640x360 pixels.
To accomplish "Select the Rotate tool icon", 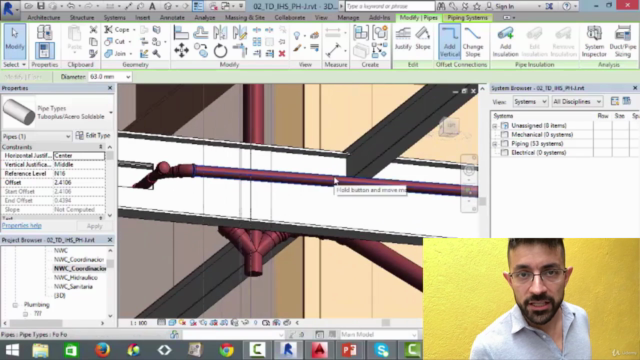I will click(220, 51).
